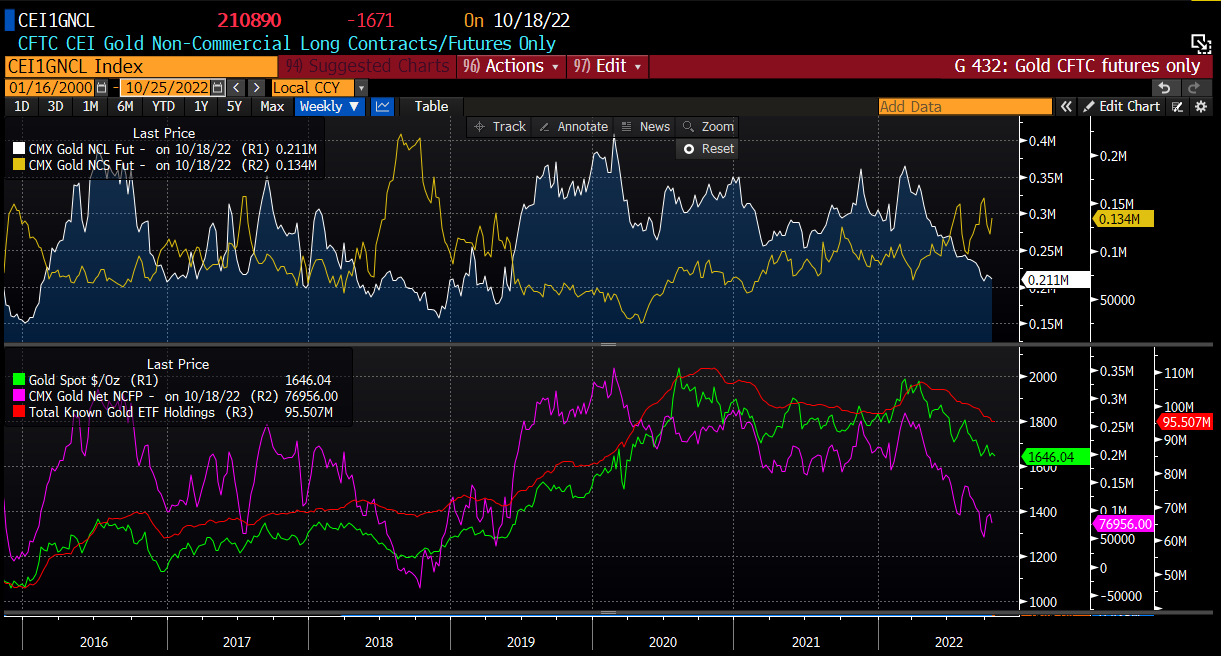
Task: Toggle the Track crosshair mode
Action: coord(499,126)
